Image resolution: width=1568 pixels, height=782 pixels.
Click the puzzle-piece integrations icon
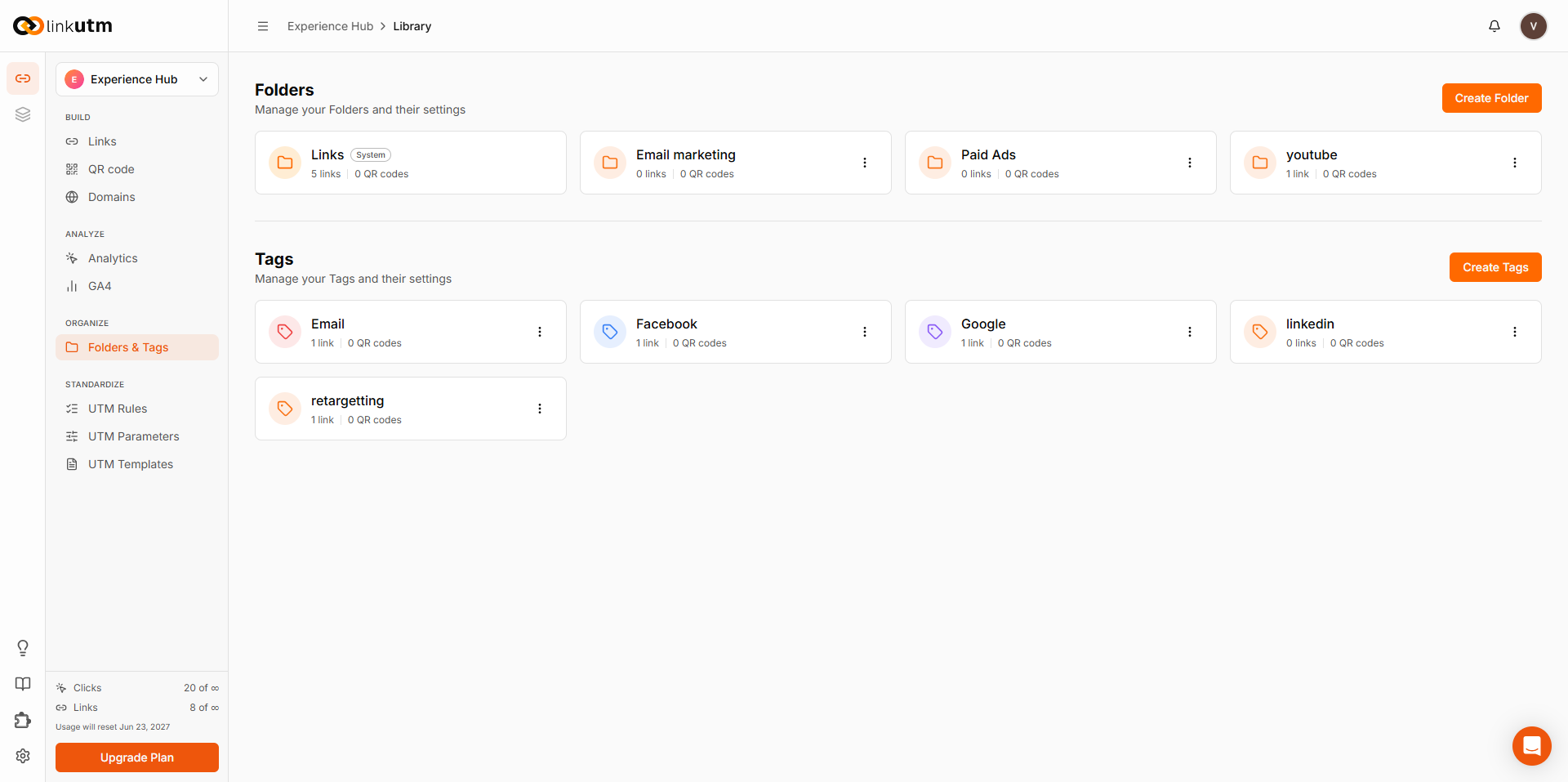click(x=23, y=720)
